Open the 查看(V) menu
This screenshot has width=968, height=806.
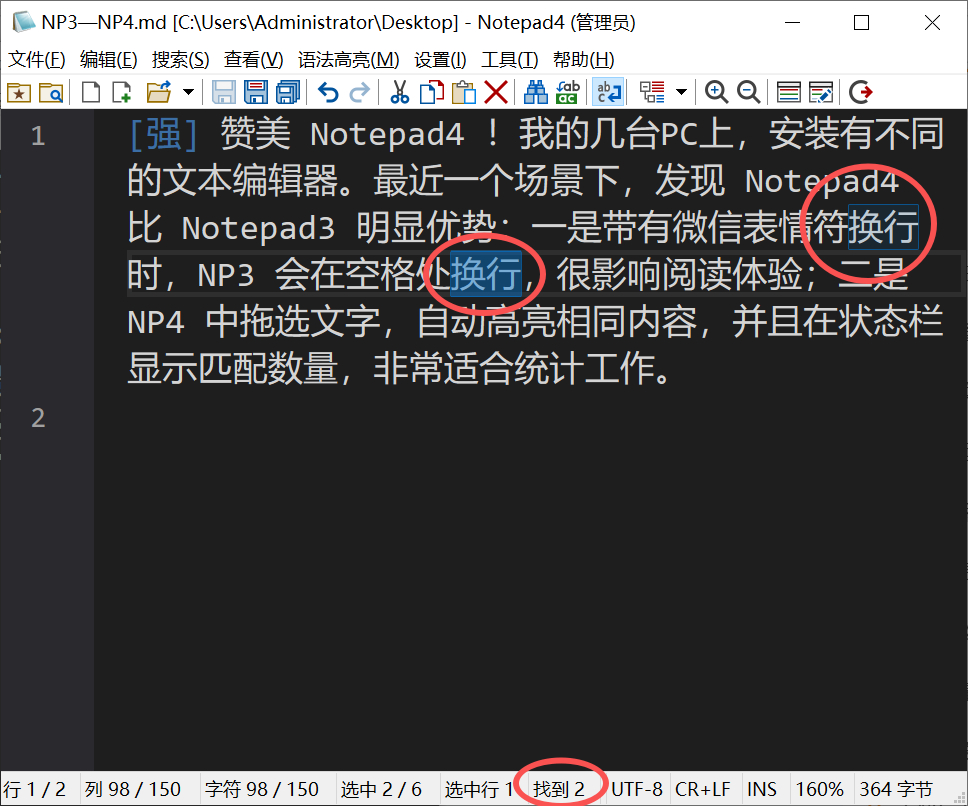coord(253,60)
